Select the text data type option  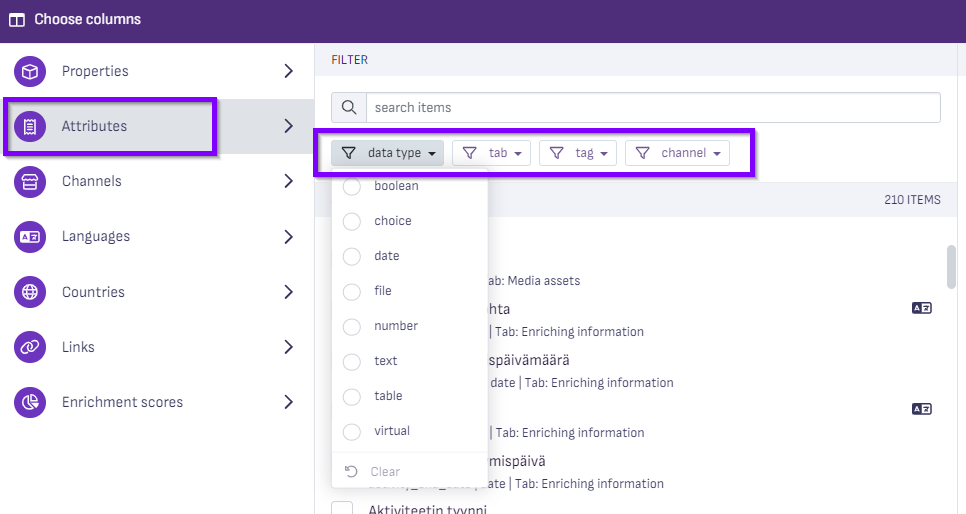[352, 361]
